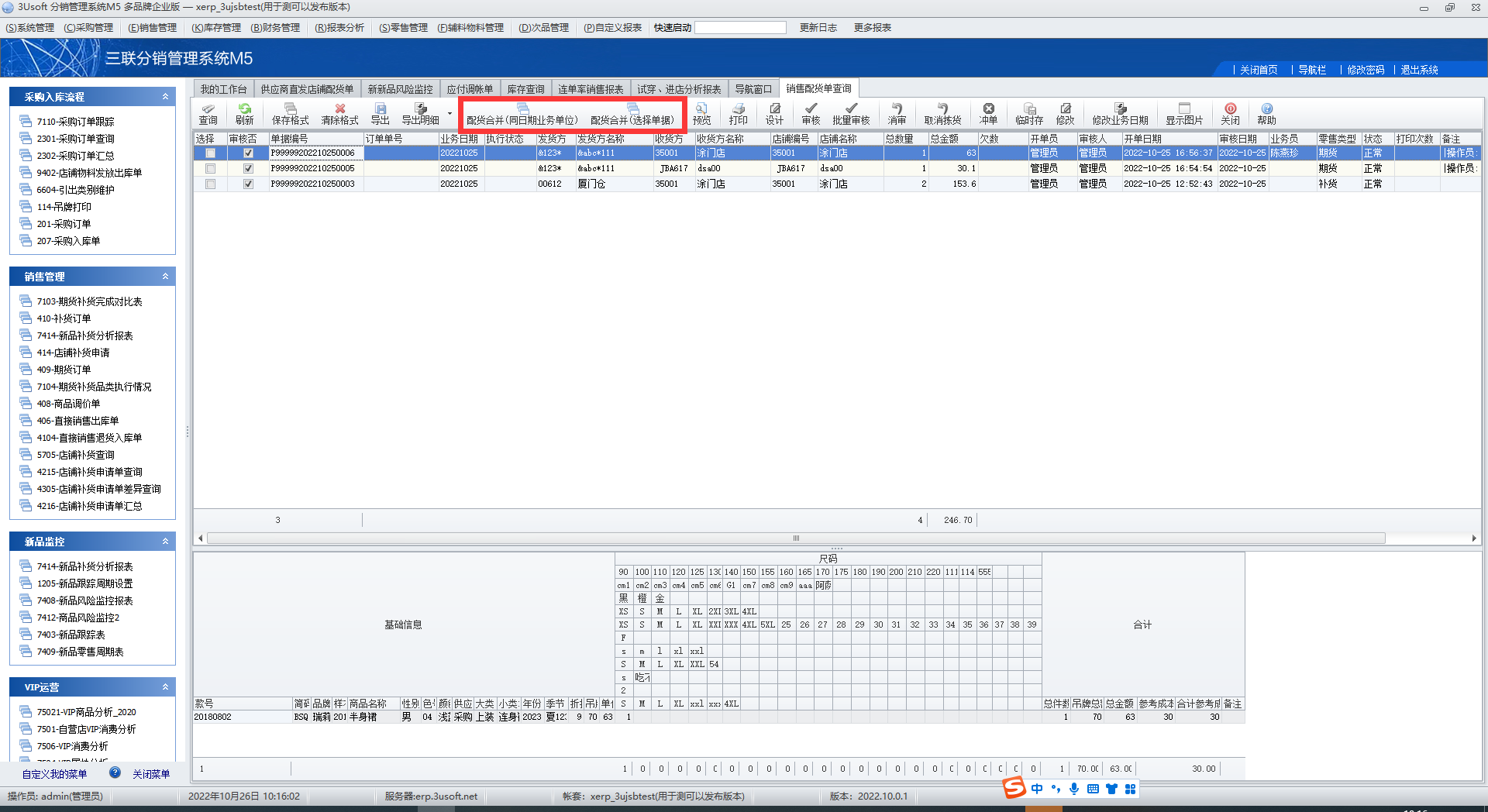The image size is (1488, 812).
Task: Tick 选择 checkbox for P99999202210250003
Action: [210, 184]
